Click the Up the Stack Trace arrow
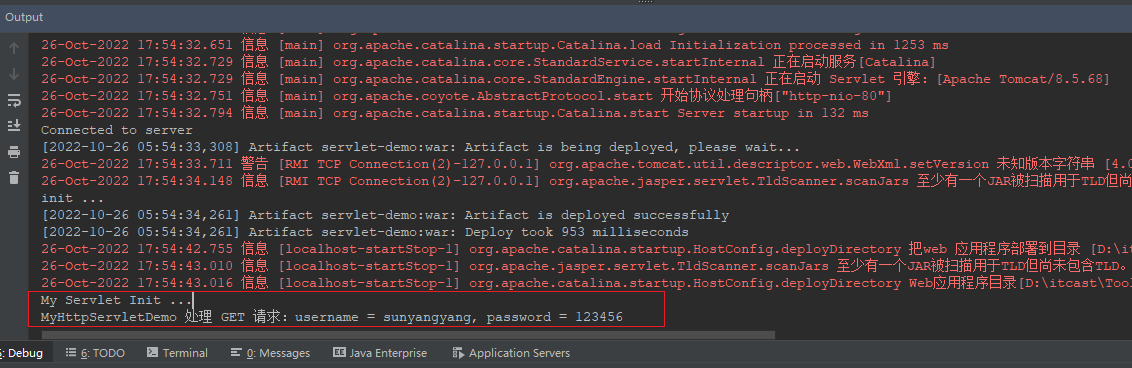The height and width of the screenshot is (368, 1132). pos(14,48)
